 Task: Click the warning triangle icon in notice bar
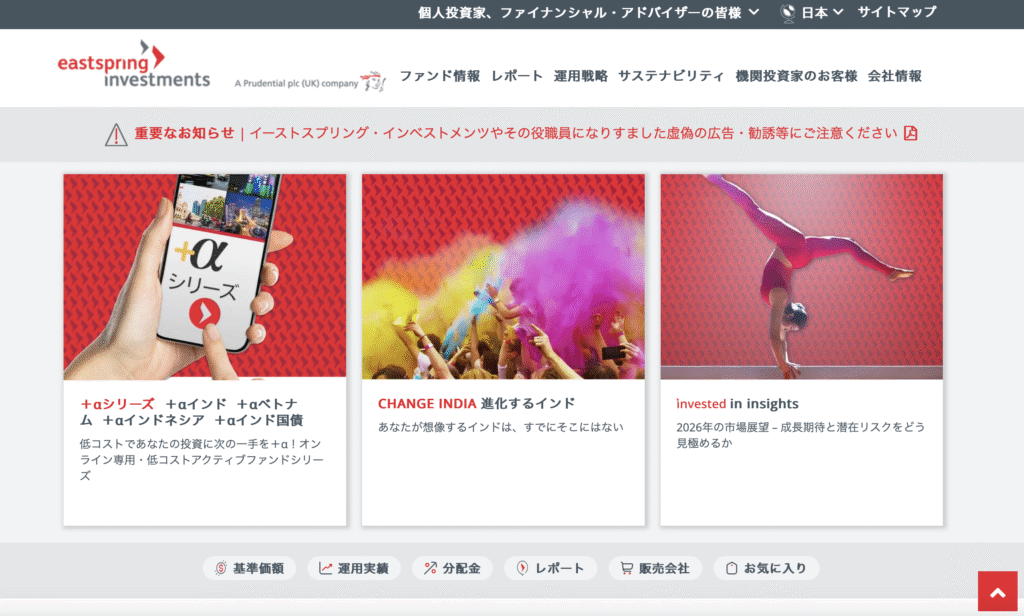point(116,135)
